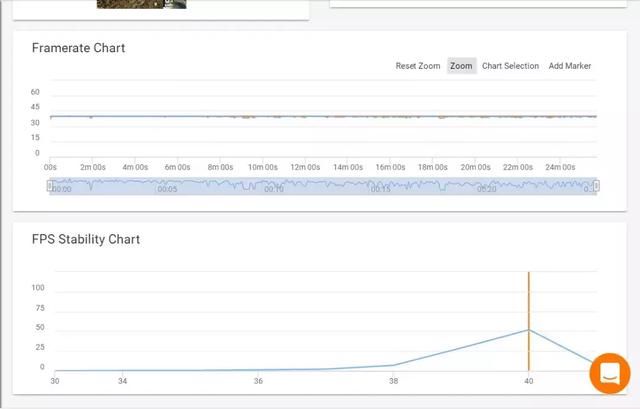
Task: Click the framerate line at 20m 00s
Action: pyautogui.click(x=475, y=116)
